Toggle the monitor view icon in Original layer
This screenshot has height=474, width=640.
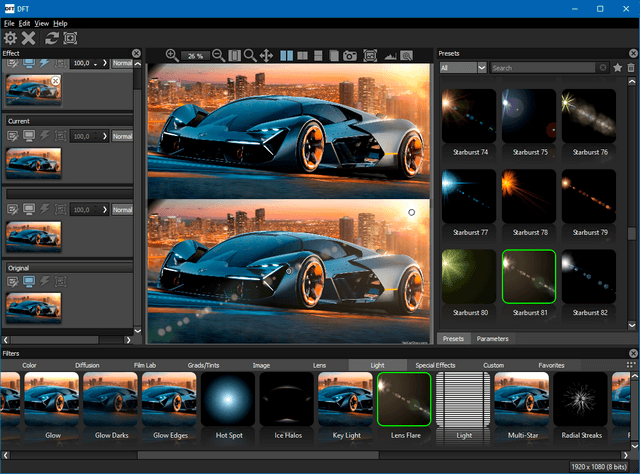click(29, 283)
